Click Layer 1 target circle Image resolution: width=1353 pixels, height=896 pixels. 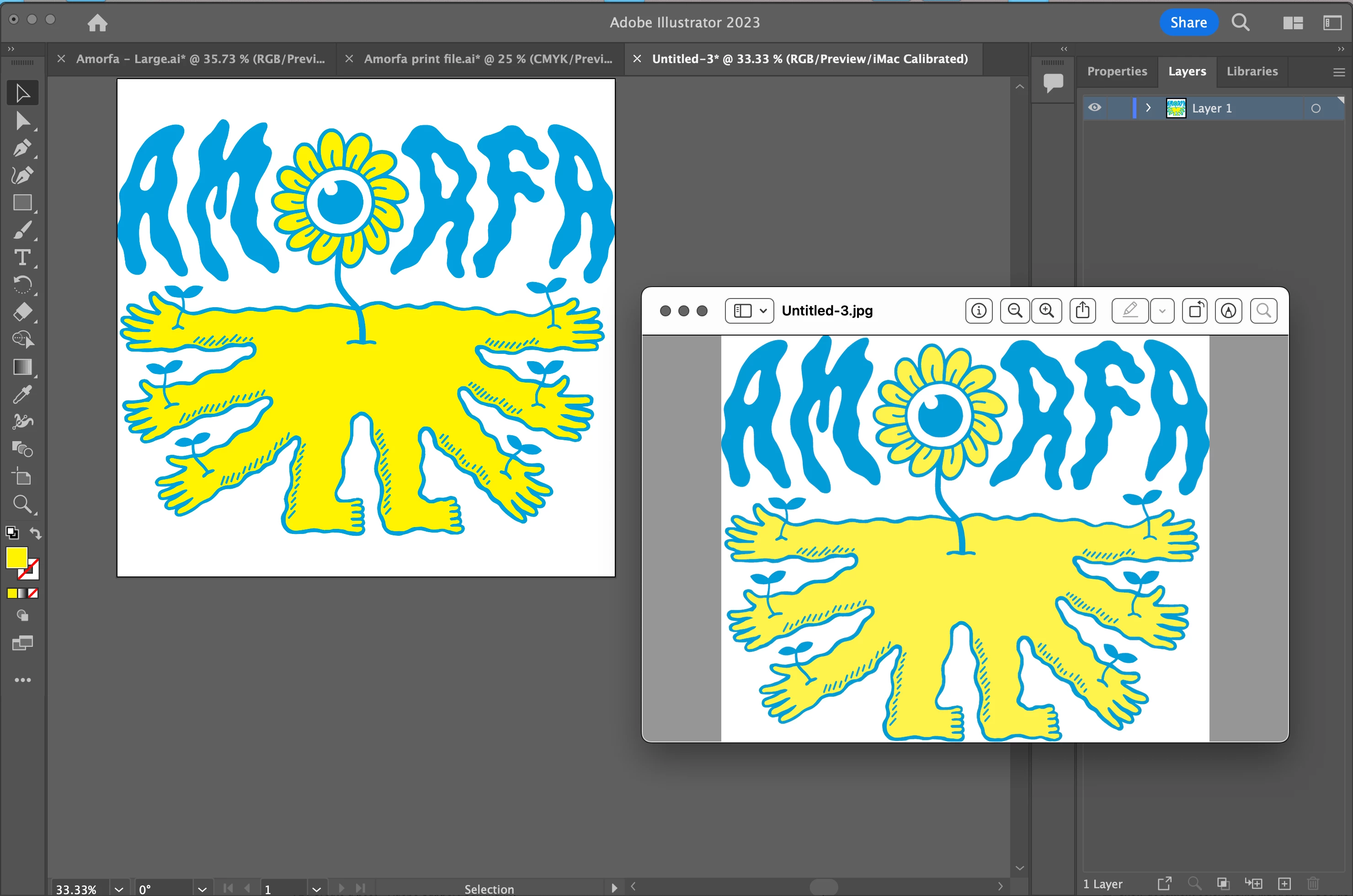(x=1316, y=109)
